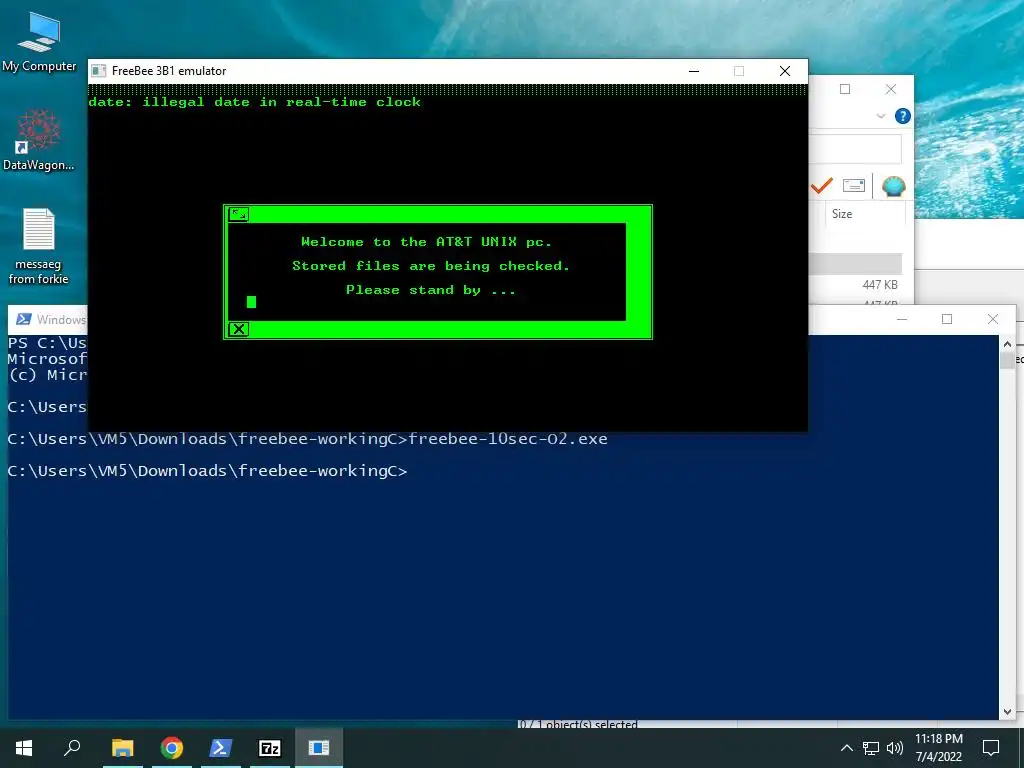Open the network tray icon
The height and width of the screenshot is (768, 1024).
871,748
